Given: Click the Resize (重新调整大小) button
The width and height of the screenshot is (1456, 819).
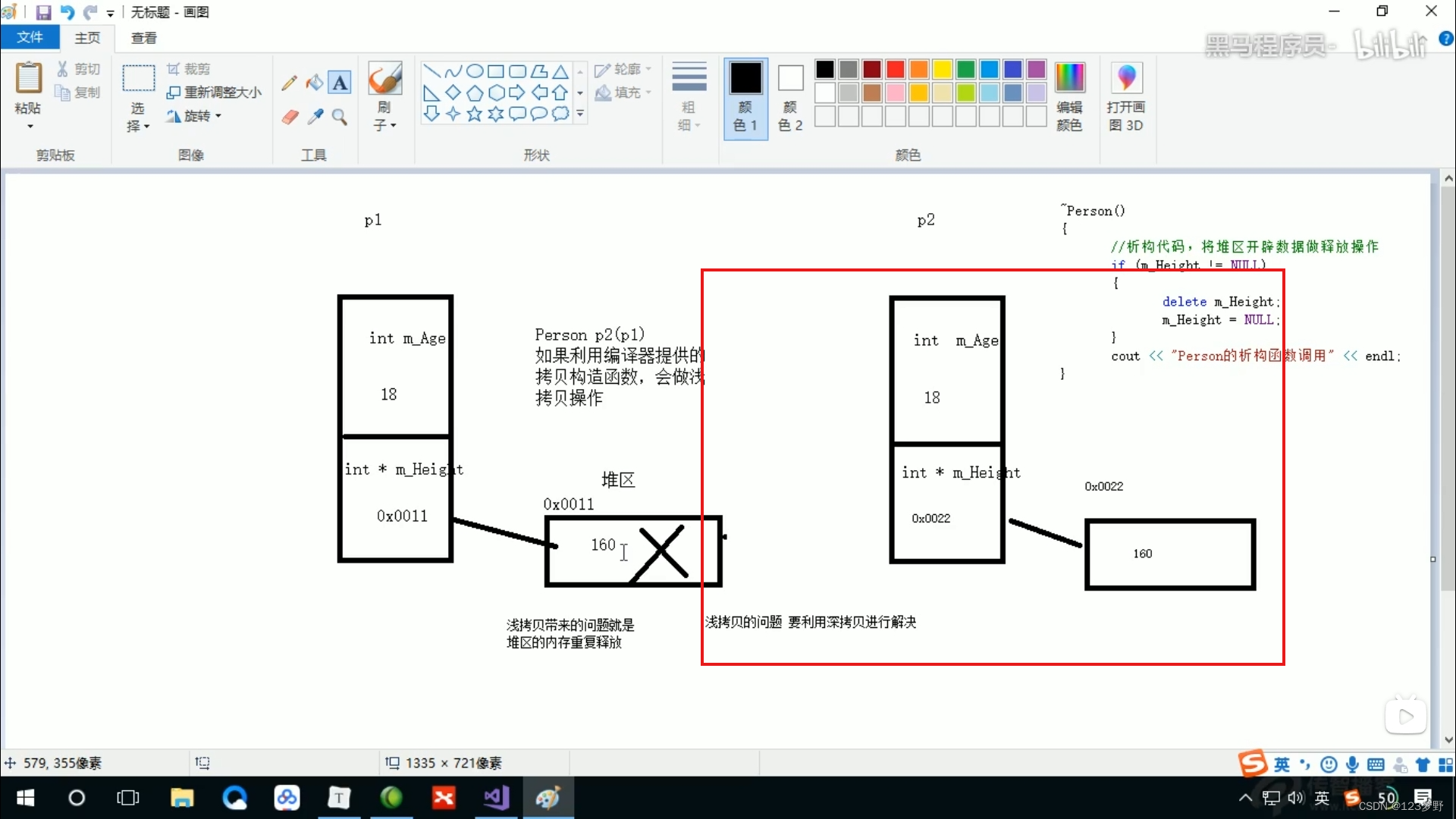Looking at the screenshot, I should (x=215, y=93).
